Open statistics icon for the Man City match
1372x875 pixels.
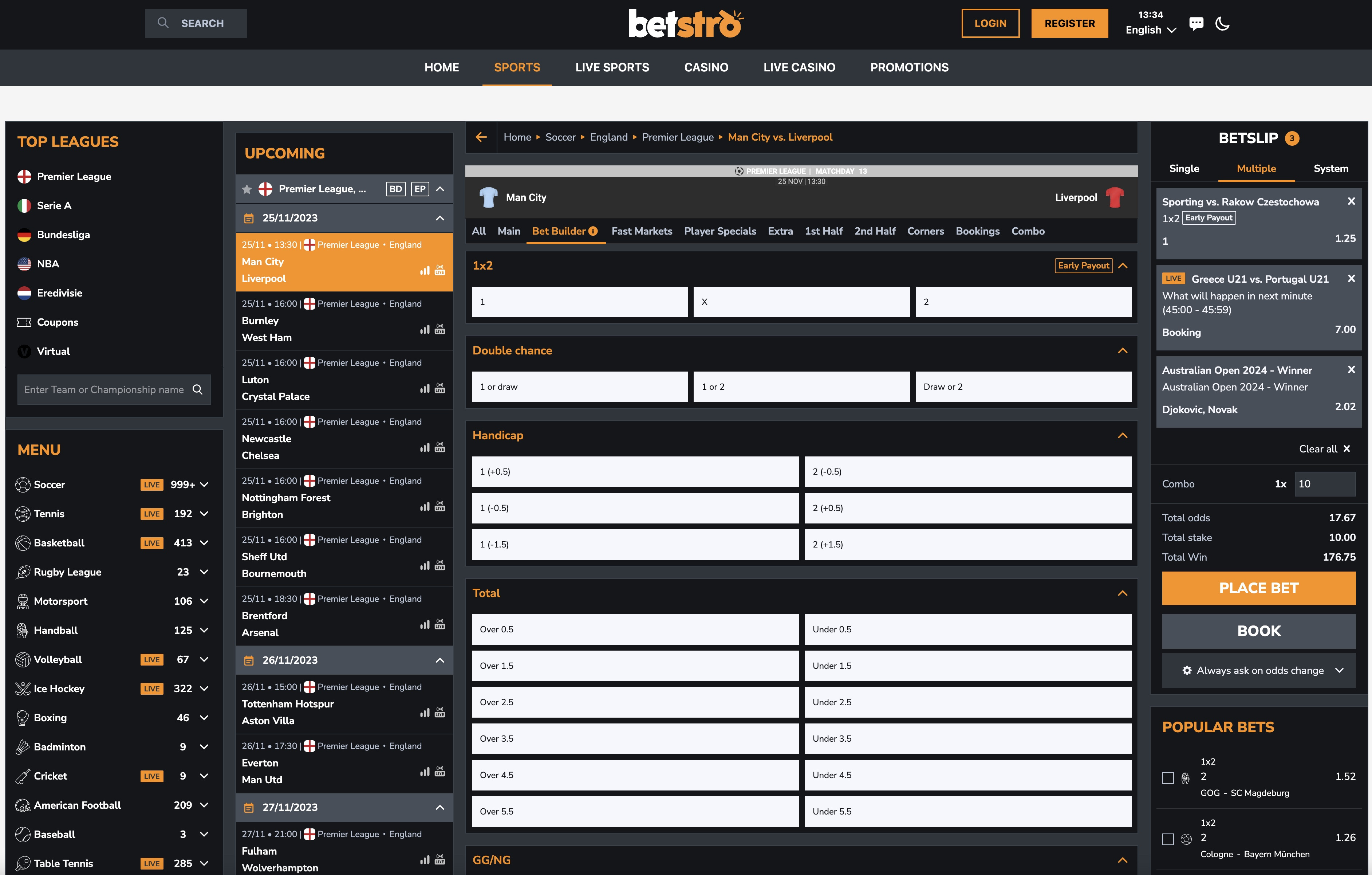[425, 271]
